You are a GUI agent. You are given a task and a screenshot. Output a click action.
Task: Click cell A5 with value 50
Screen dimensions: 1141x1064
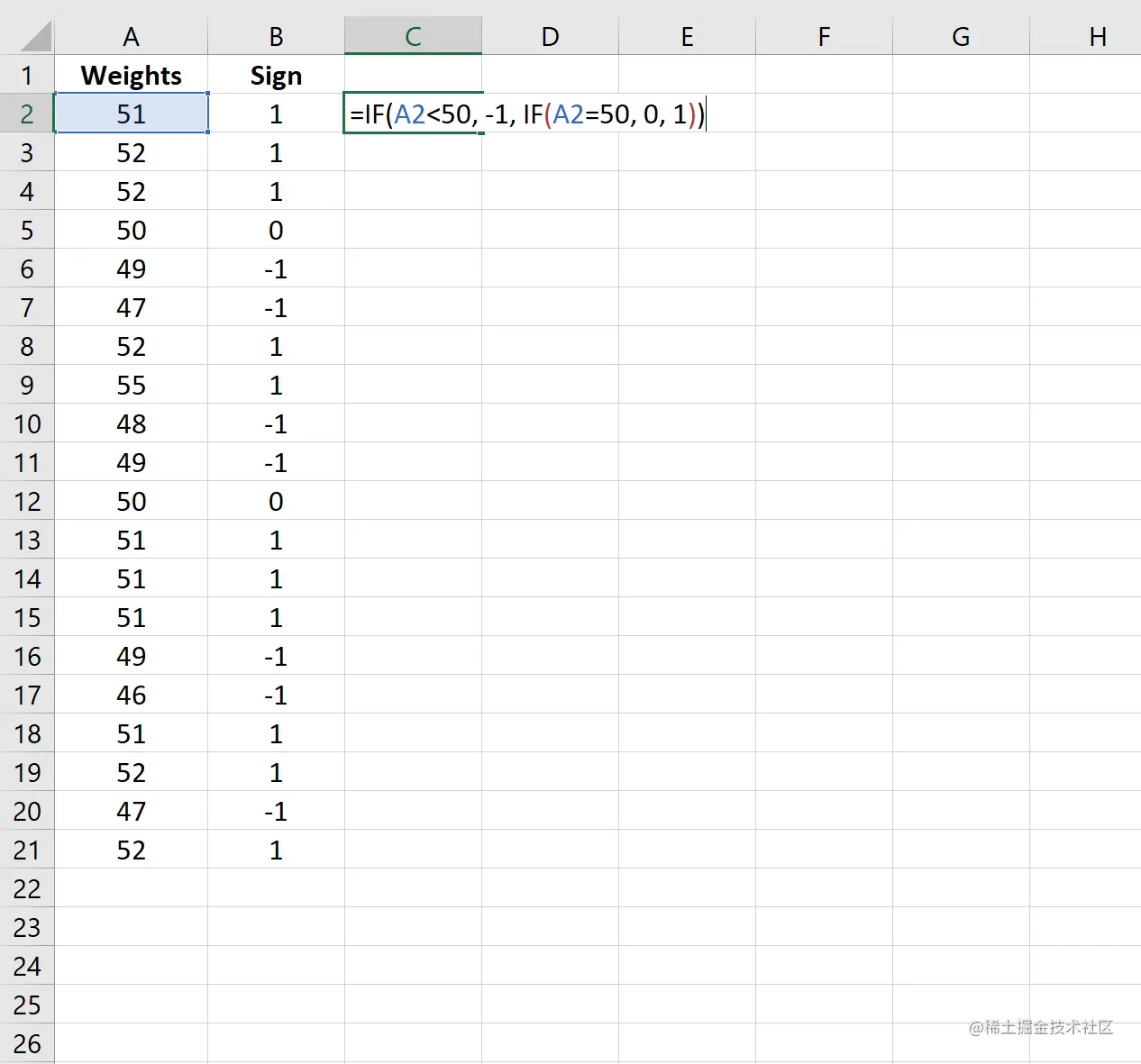coord(132,230)
